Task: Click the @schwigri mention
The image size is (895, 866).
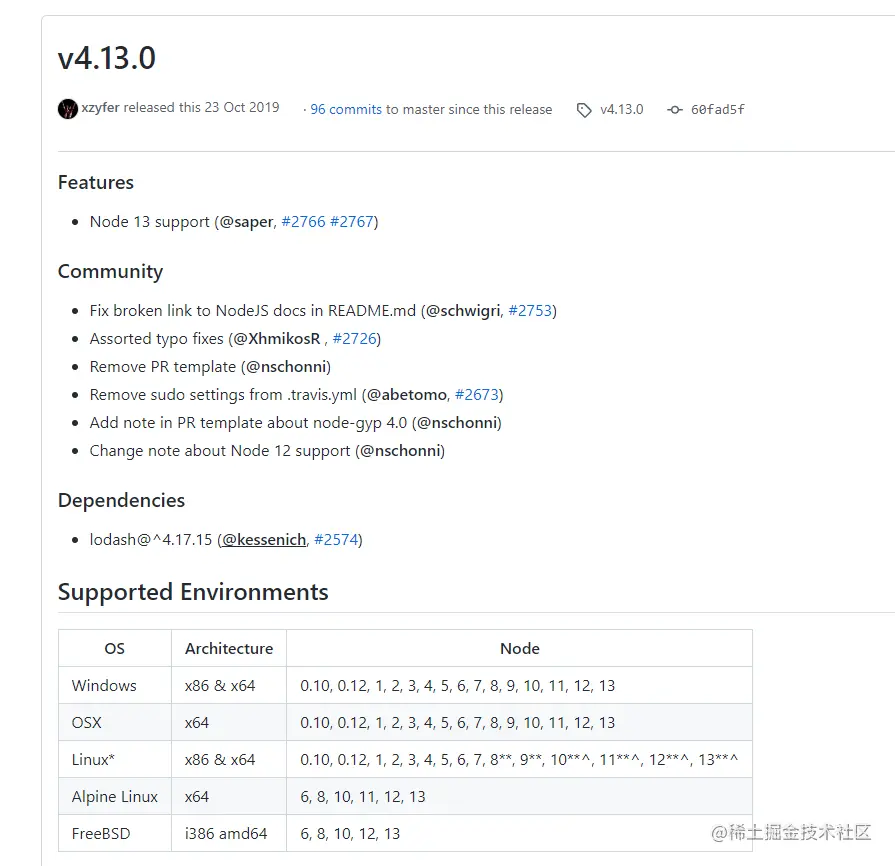Action: point(463,311)
